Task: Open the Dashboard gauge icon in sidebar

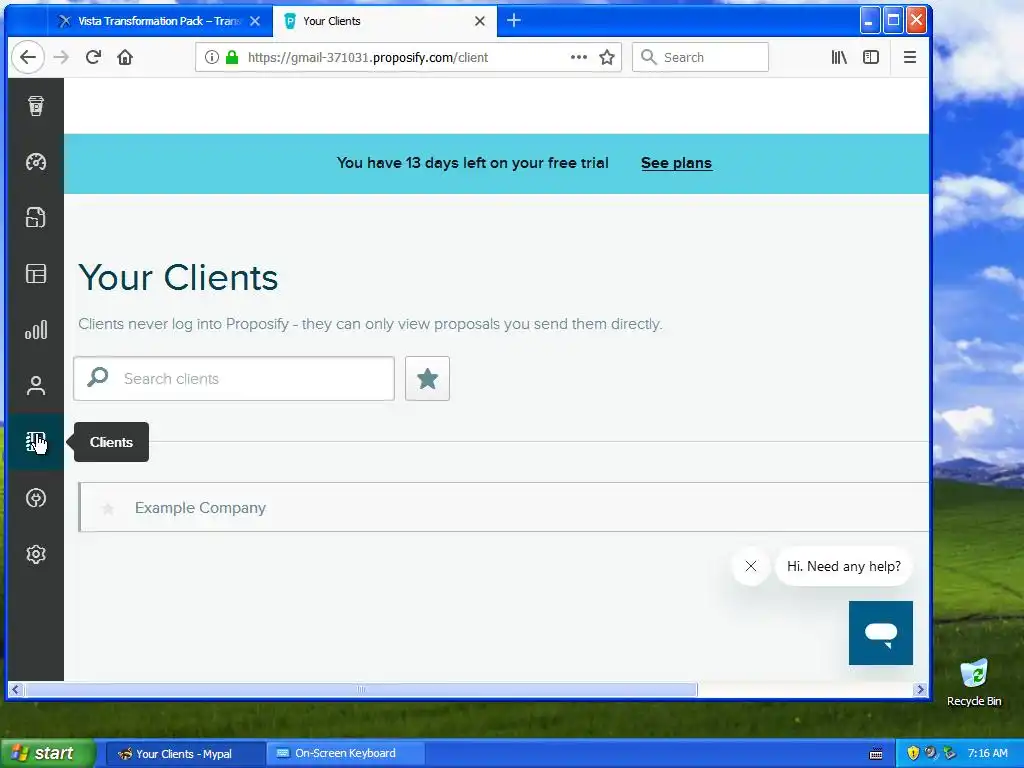Action: [x=36, y=162]
